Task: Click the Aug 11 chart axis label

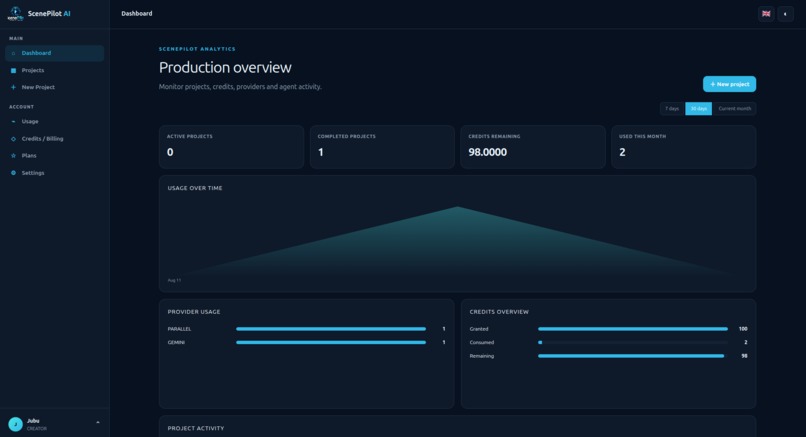Action: (174, 280)
